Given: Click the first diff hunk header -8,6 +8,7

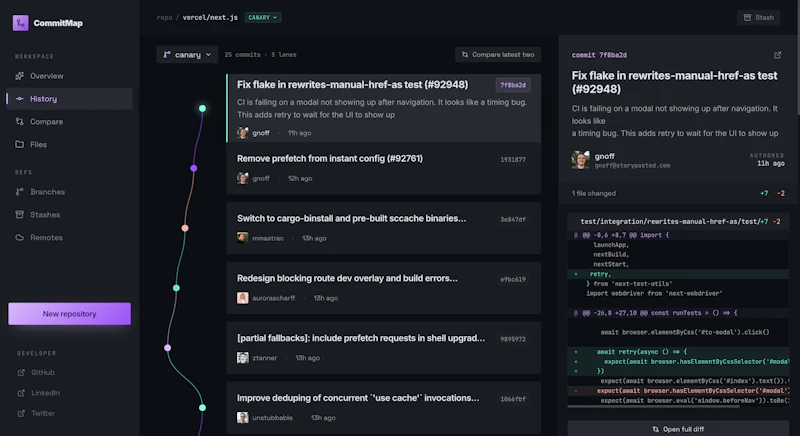Looking at the screenshot, I should click(x=678, y=235).
